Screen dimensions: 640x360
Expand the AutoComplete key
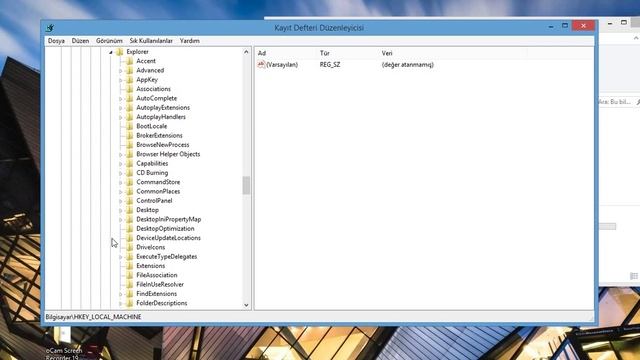[x=120, y=99]
